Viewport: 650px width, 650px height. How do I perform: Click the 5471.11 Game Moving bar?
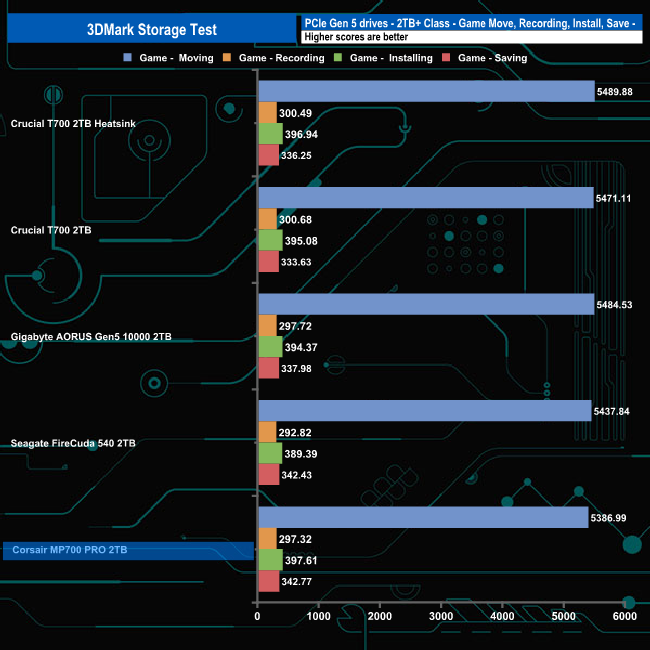coord(426,198)
